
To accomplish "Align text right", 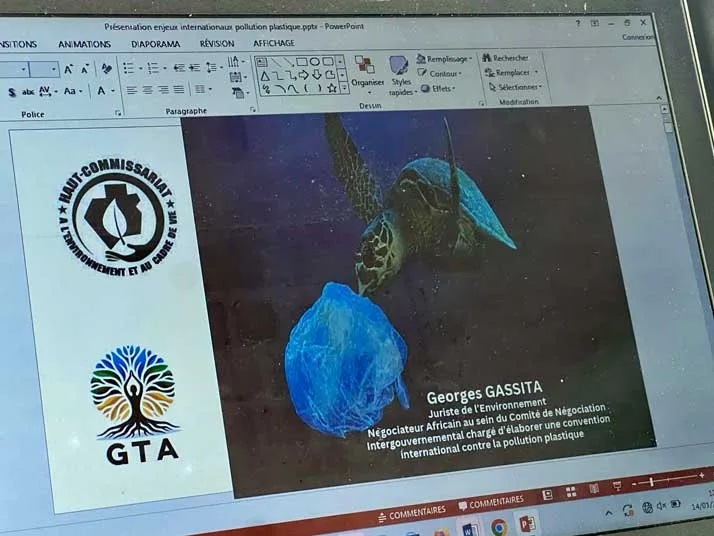I will [x=163, y=90].
